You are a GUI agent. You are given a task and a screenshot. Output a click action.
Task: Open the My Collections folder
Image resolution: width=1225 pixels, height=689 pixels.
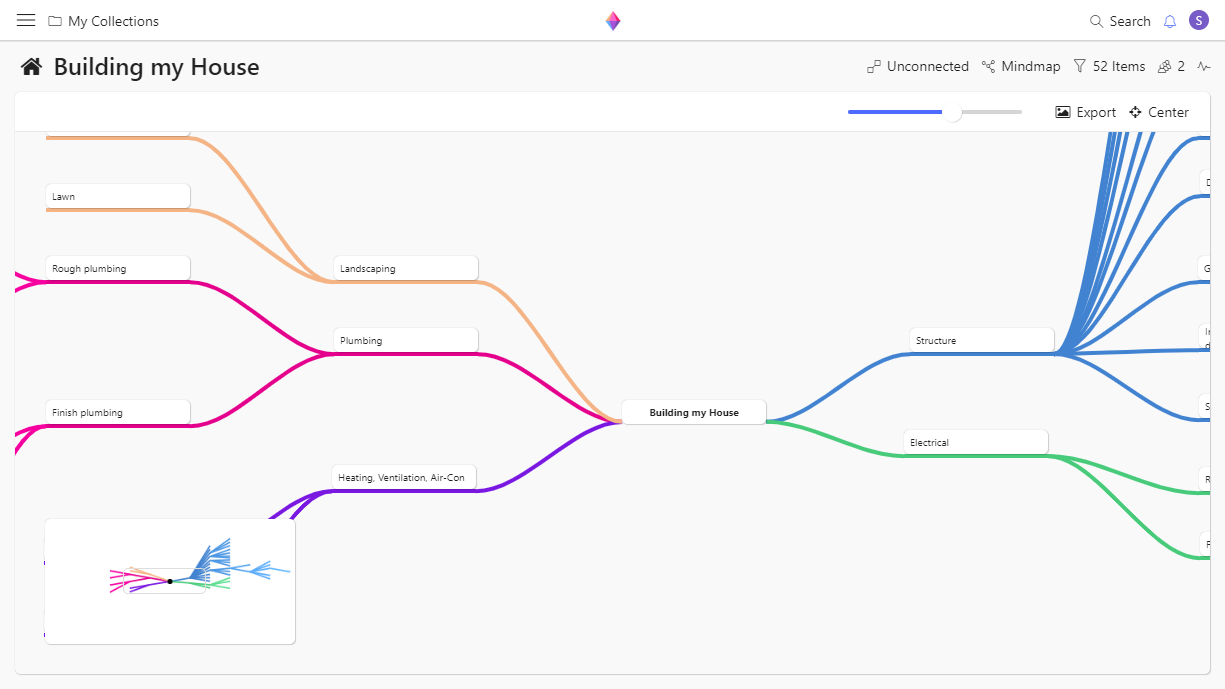tap(104, 21)
